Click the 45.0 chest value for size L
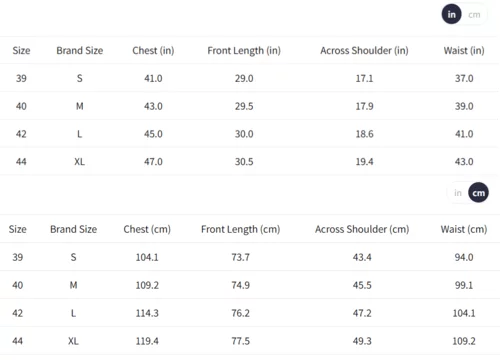500x360 pixels. (x=153, y=134)
